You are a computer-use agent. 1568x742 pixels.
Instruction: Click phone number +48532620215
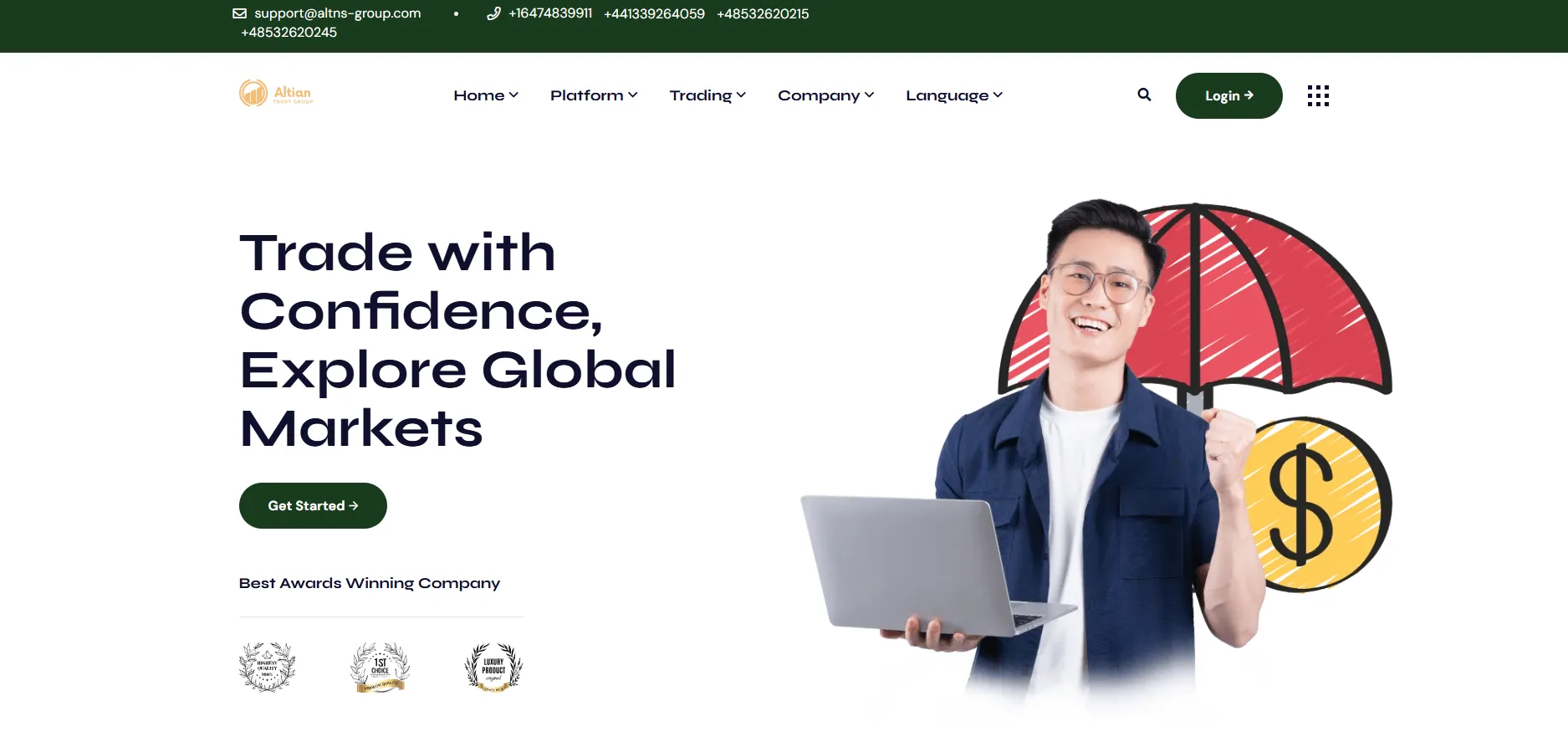pos(763,14)
